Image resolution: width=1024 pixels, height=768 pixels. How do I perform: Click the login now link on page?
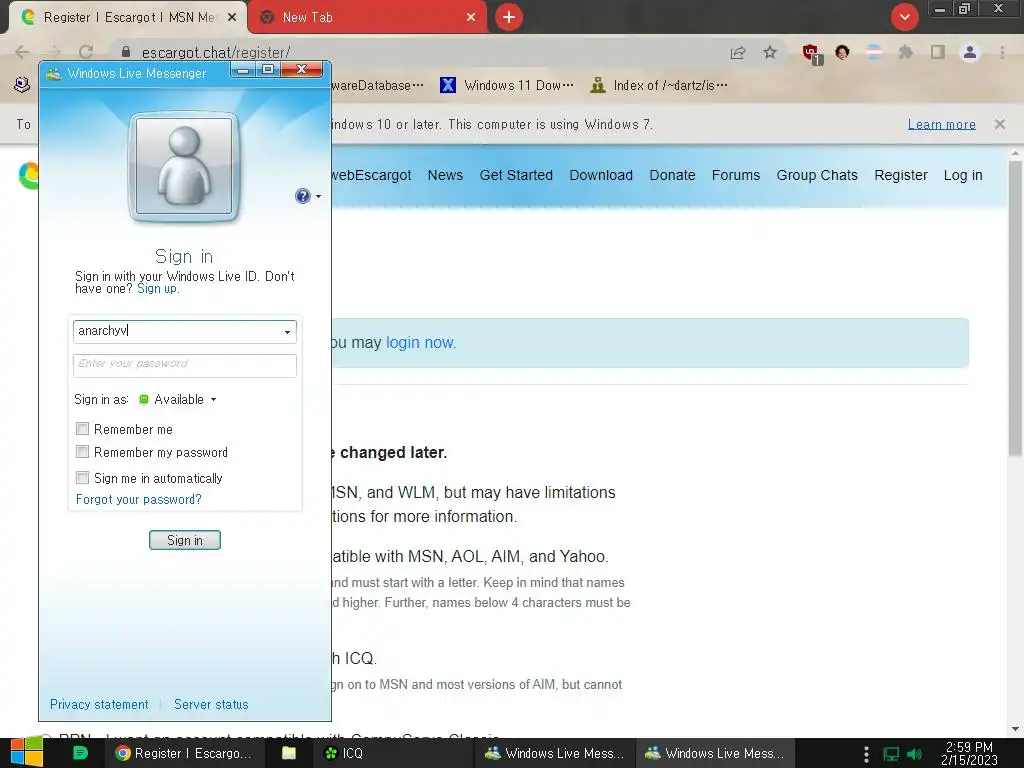(420, 343)
